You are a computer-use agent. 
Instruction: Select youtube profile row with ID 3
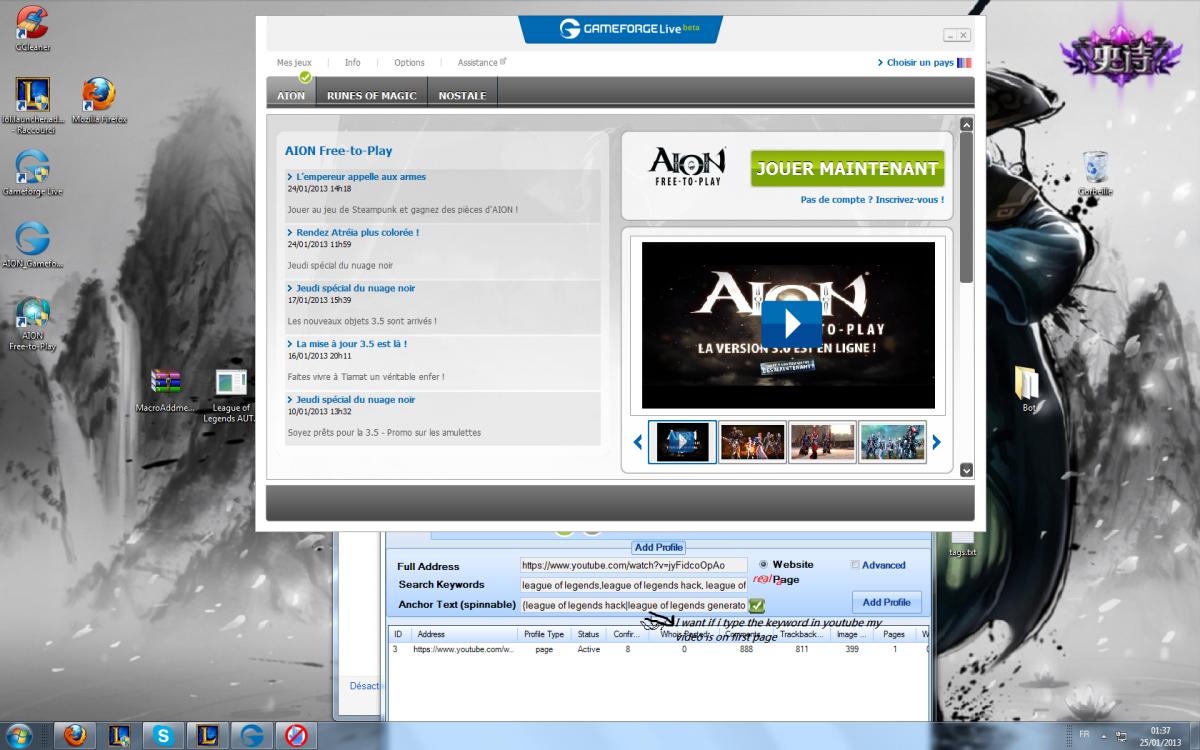[x=660, y=650]
